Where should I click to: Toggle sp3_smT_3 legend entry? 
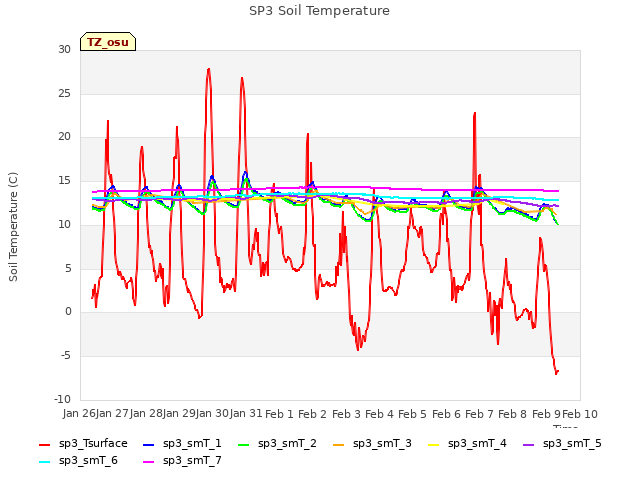(372, 444)
